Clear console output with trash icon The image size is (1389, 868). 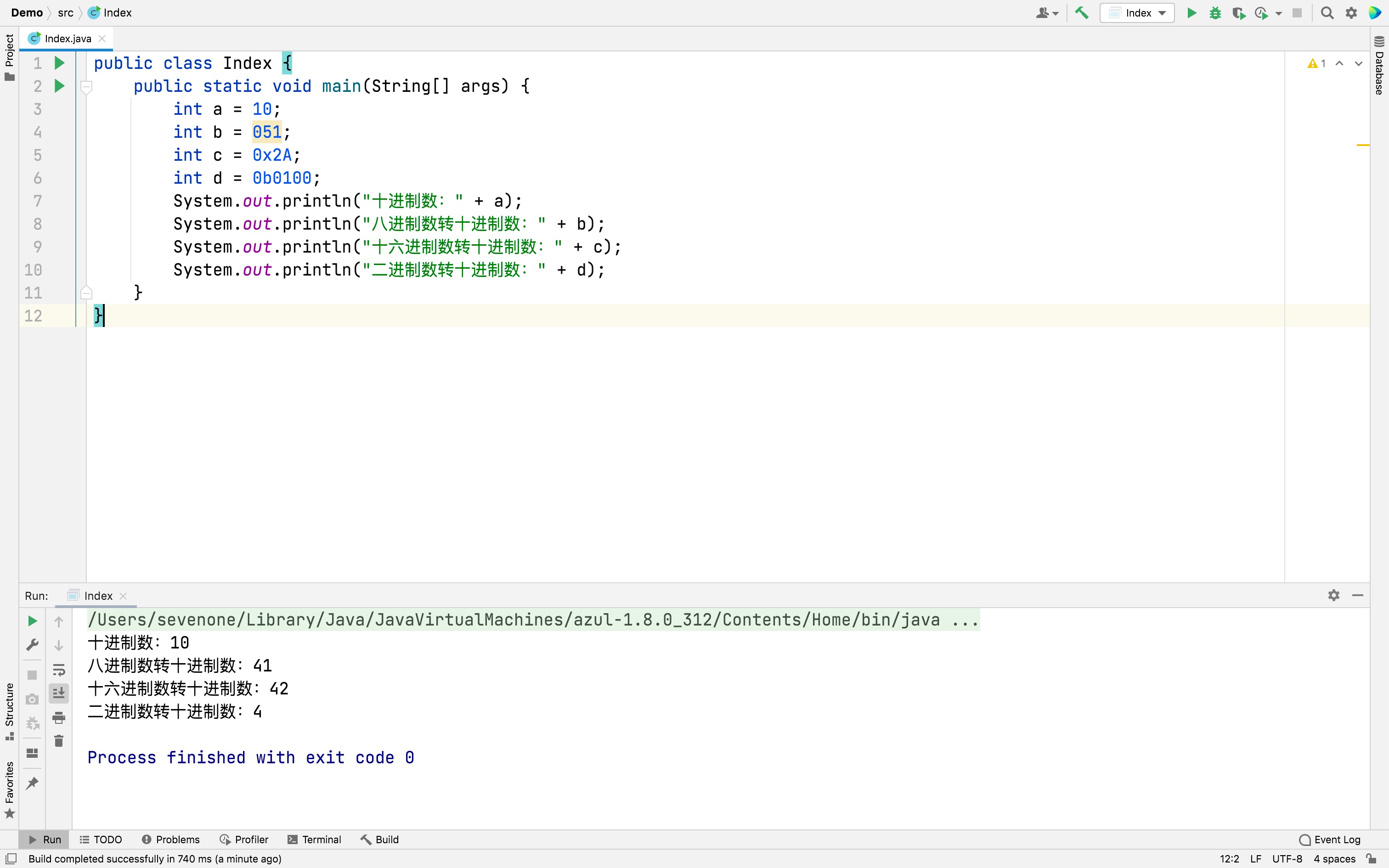[x=58, y=741]
